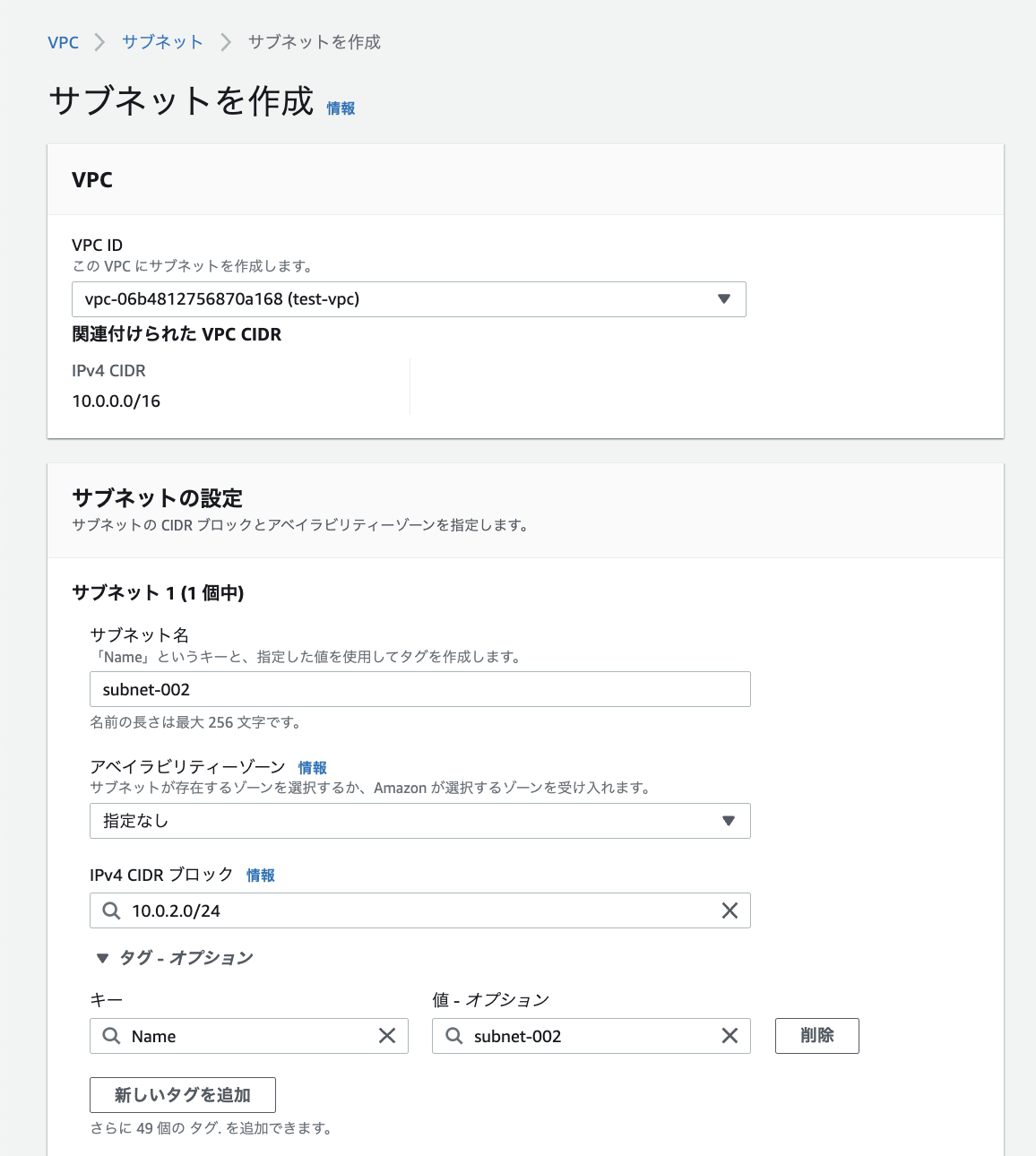Click the availability zone dropdown arrow
This screenshot has width=1036, height=1156.
coord(729,821)
